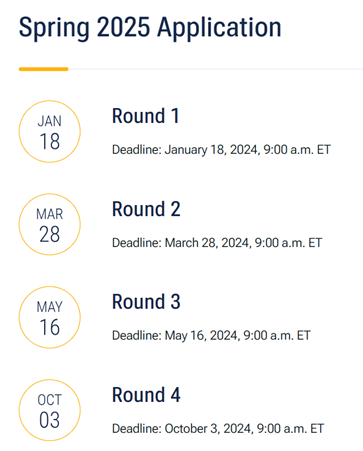Image resolution: width=363 pixels, height=451 pixels.
Task: Click the OCT 03 date circle
Action: [50, 410]
